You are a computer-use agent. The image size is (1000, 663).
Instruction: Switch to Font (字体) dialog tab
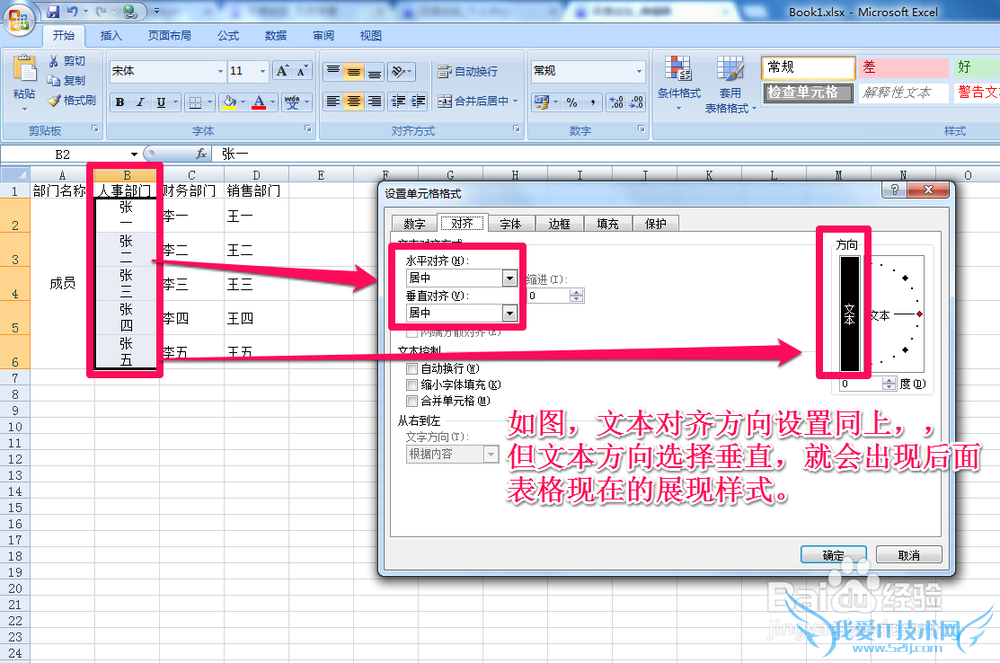click(510, 224)
